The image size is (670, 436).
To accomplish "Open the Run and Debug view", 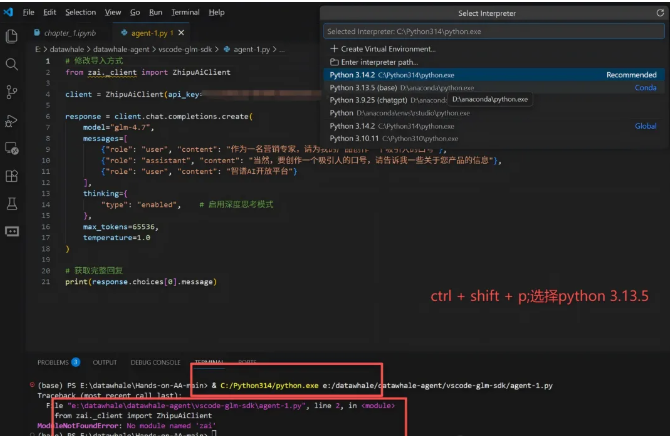I will (12, 120).
